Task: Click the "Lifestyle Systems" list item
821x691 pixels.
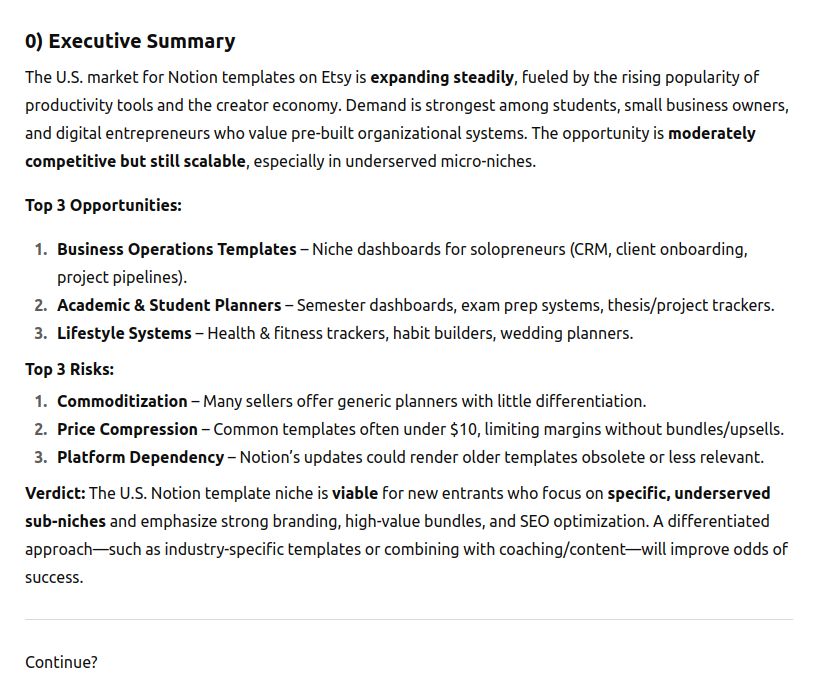Action: point(123,333)
